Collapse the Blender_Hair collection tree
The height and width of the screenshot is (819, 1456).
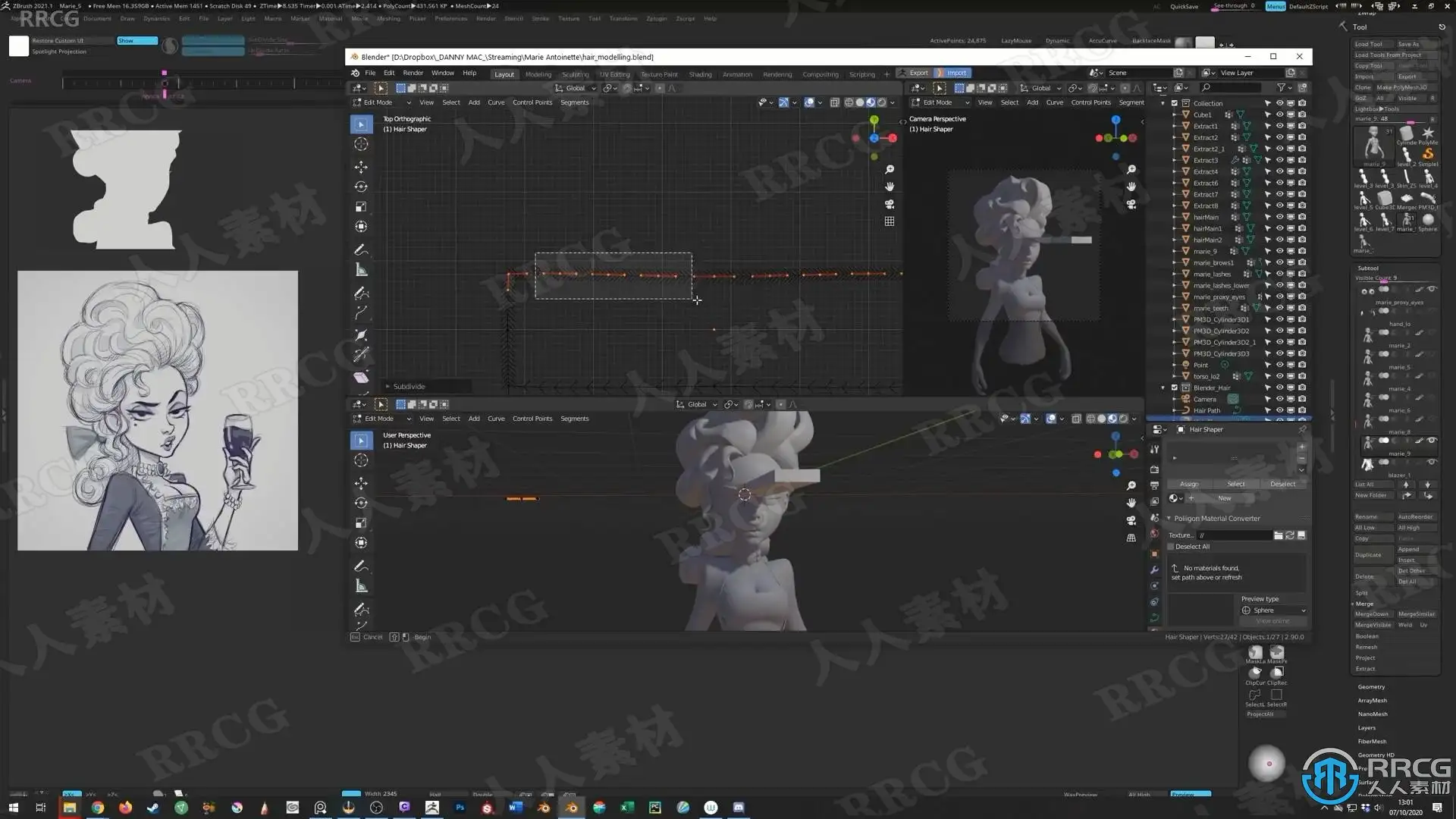[x=1163, y=388]
